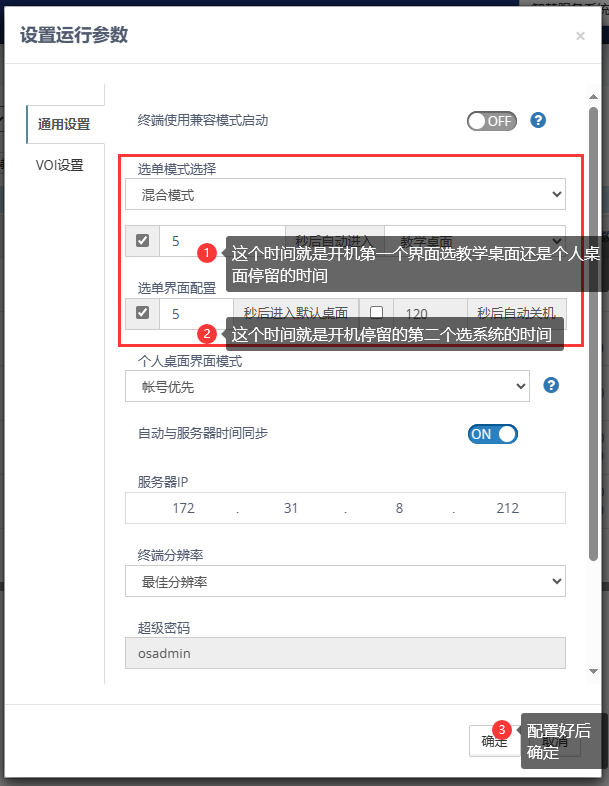Tick the 秒后自动关机 checkbox

point(376,313)
